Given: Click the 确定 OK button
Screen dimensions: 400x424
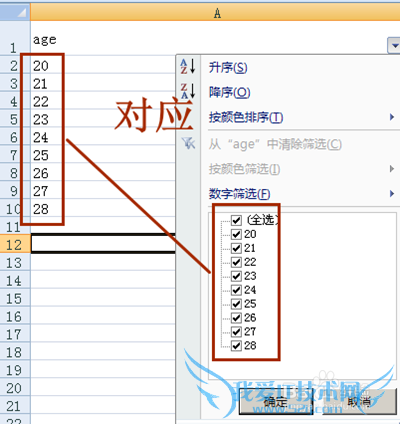Looking at the screenshot, I should pyautogui.click(x=276, y=402).
